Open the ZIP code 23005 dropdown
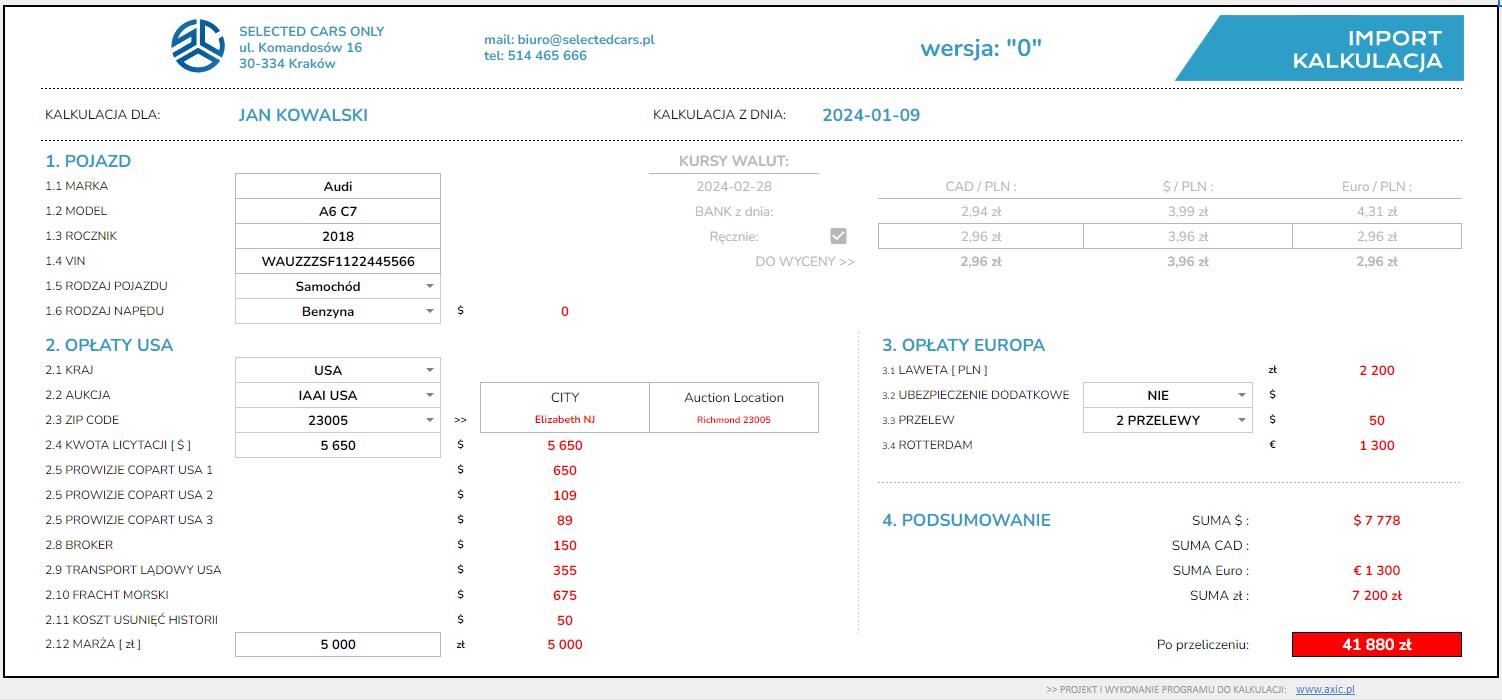1502x700 pixels. [x=429, y=420]
